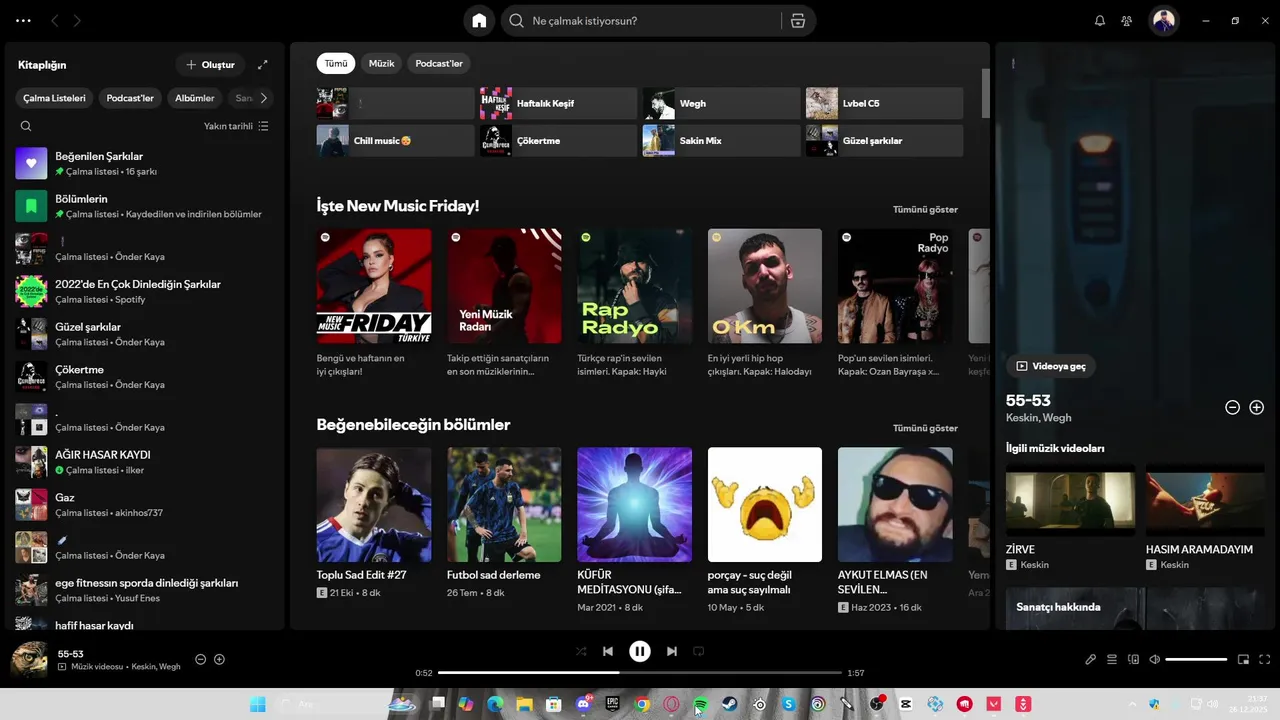Show more library filters with chevron
This screenshot has width=1280, height=720.
(264, 98)
